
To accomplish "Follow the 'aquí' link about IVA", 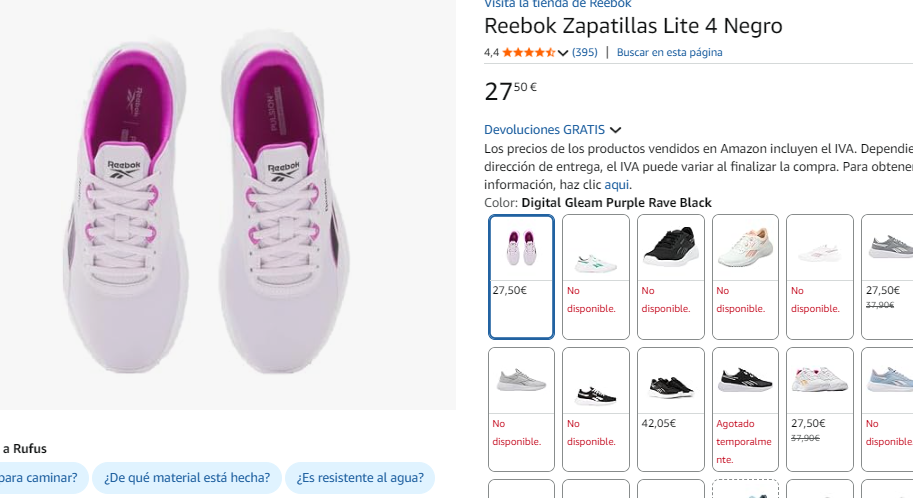I will tap(617, 185).
